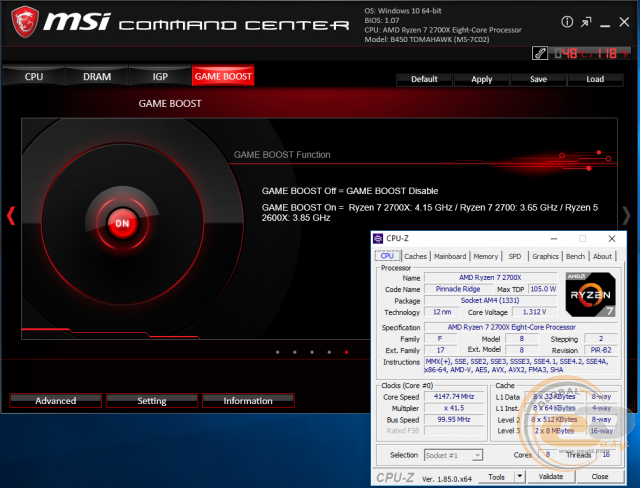Click the CPU-Z app icon in title bar
The width and height of the screenshot is (640, 488).
coord(378,238)
